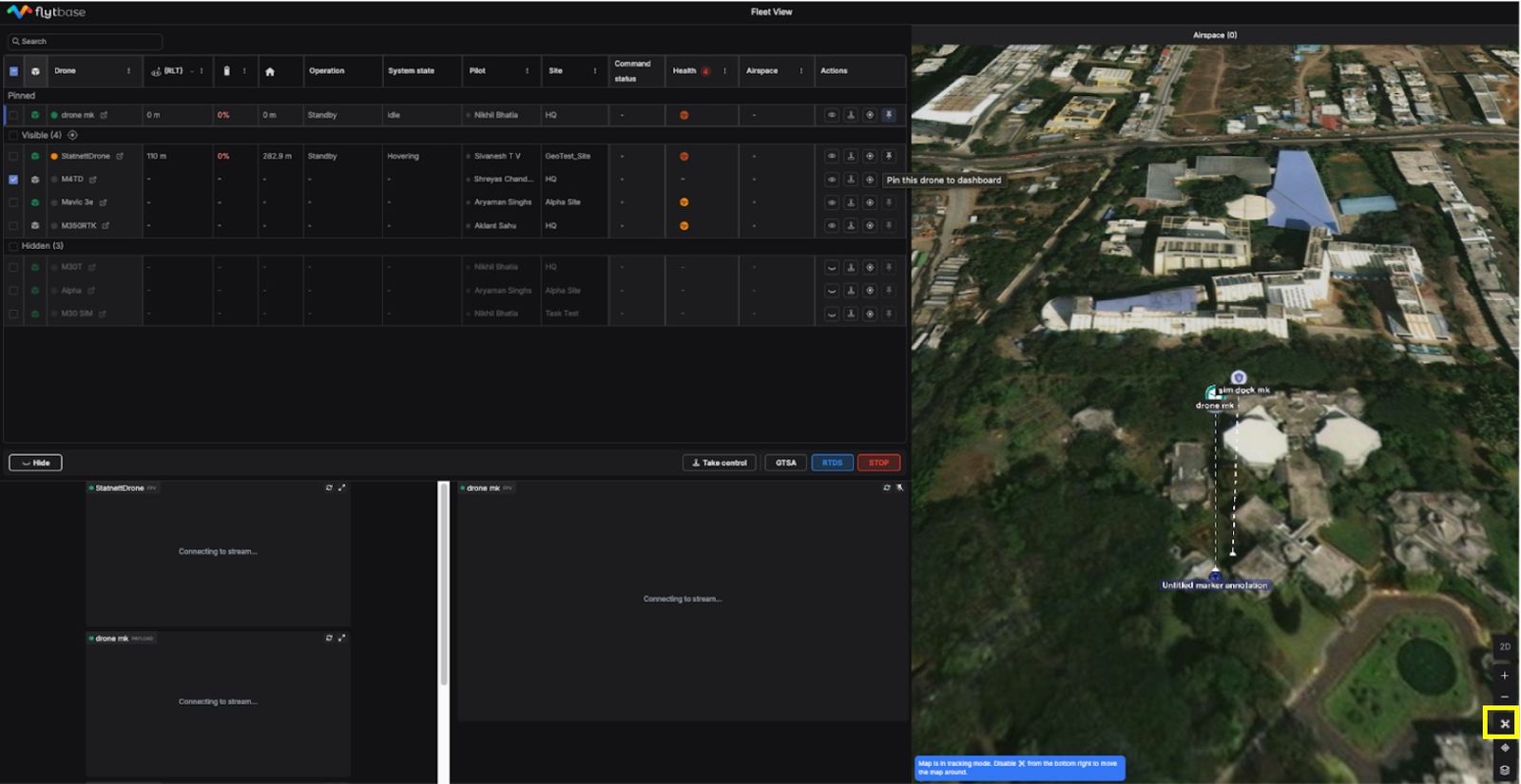
Task: Switch the map to 2D view
Action: (x=1504, y=646)
